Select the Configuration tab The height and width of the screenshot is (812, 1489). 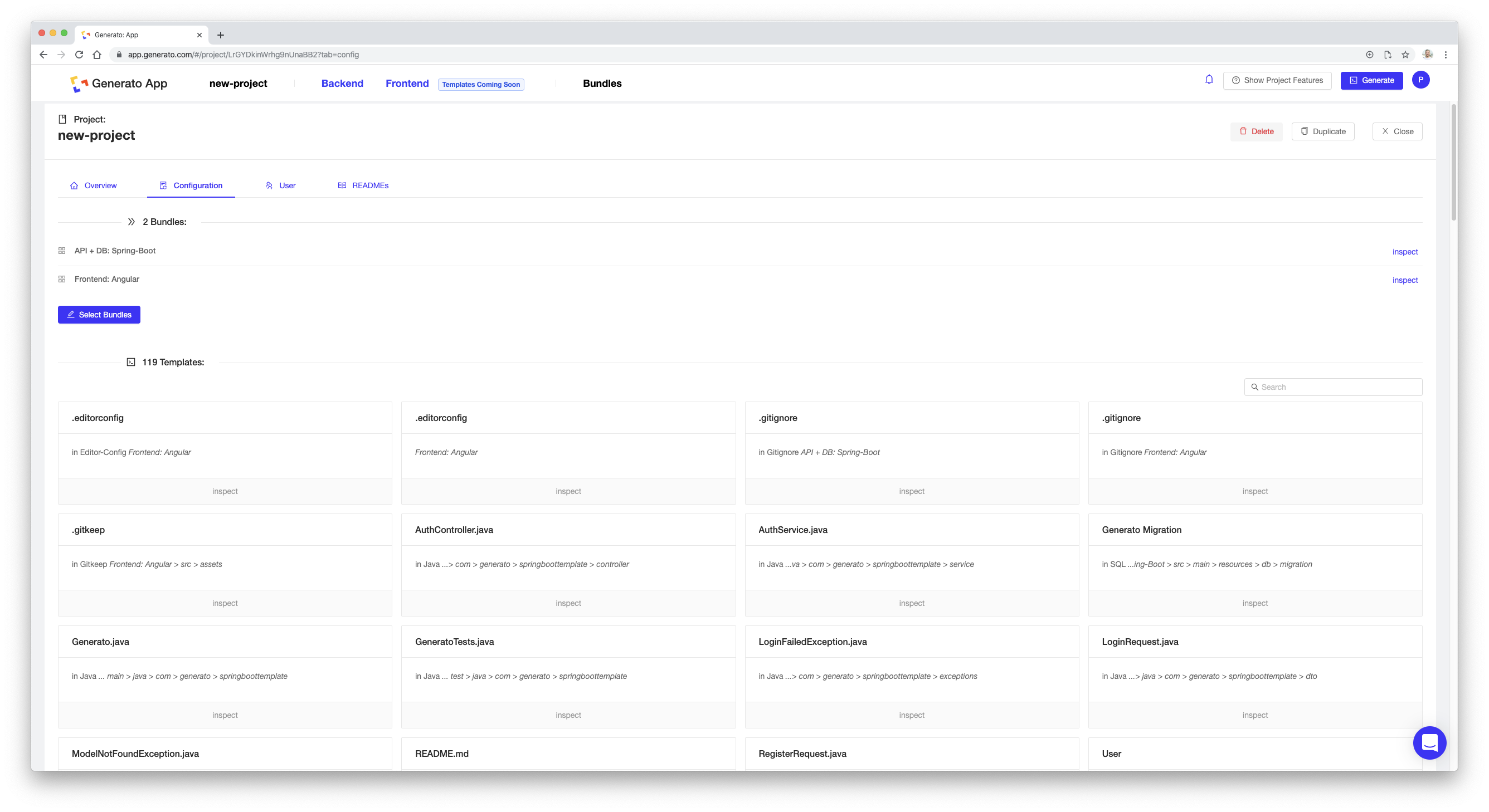click(x=191, y=185)
